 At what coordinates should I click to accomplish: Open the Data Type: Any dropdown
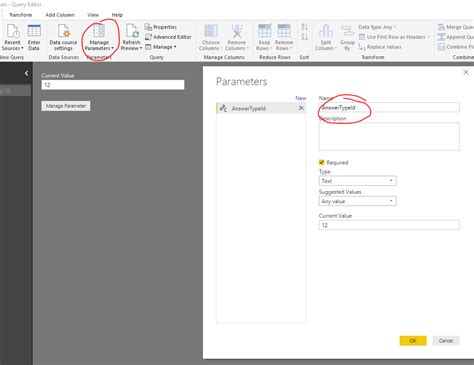377,27
